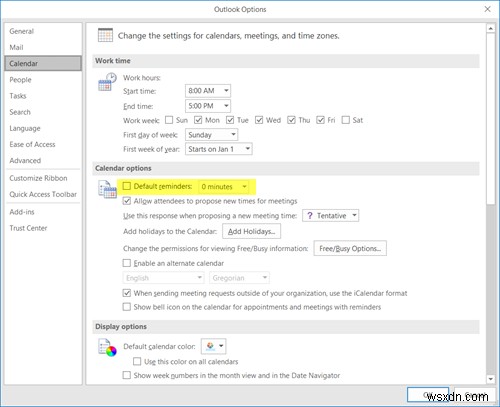Viewport: 500px width, 407px height.
Task: Select the General category
Action: 43,31
